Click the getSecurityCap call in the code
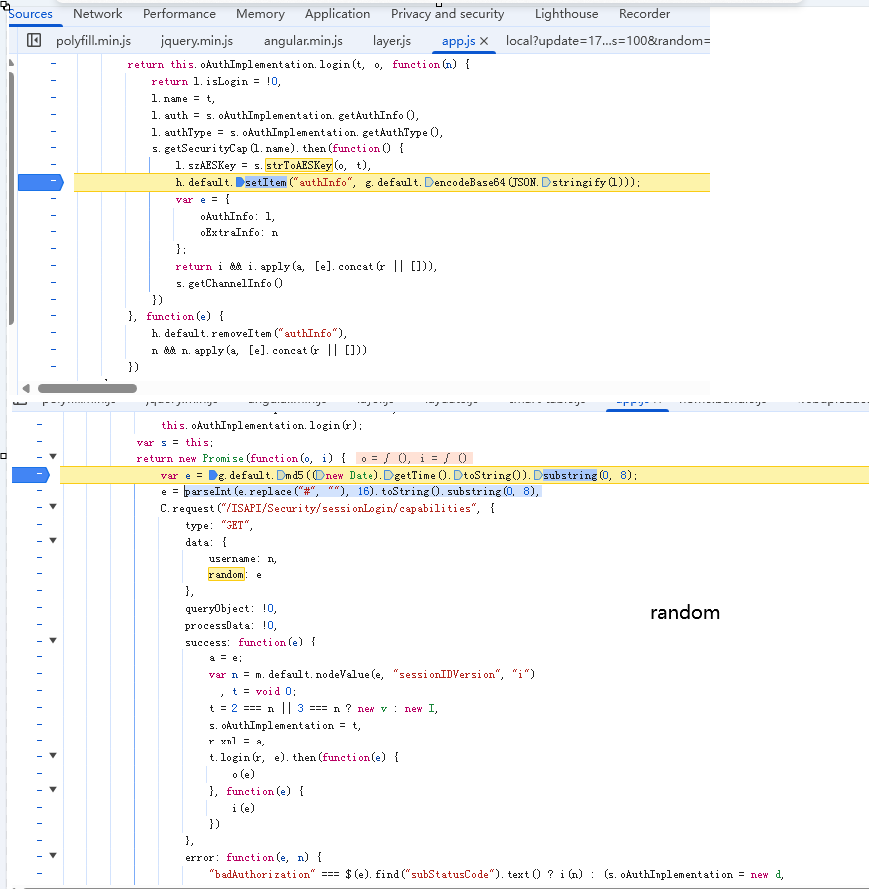 (206, 149)
